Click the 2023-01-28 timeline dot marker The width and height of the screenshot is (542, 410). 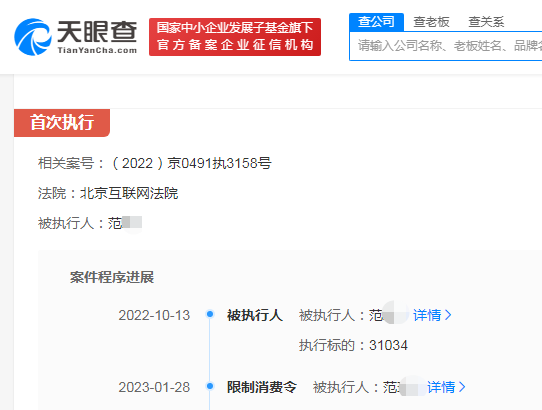point(210,386)
